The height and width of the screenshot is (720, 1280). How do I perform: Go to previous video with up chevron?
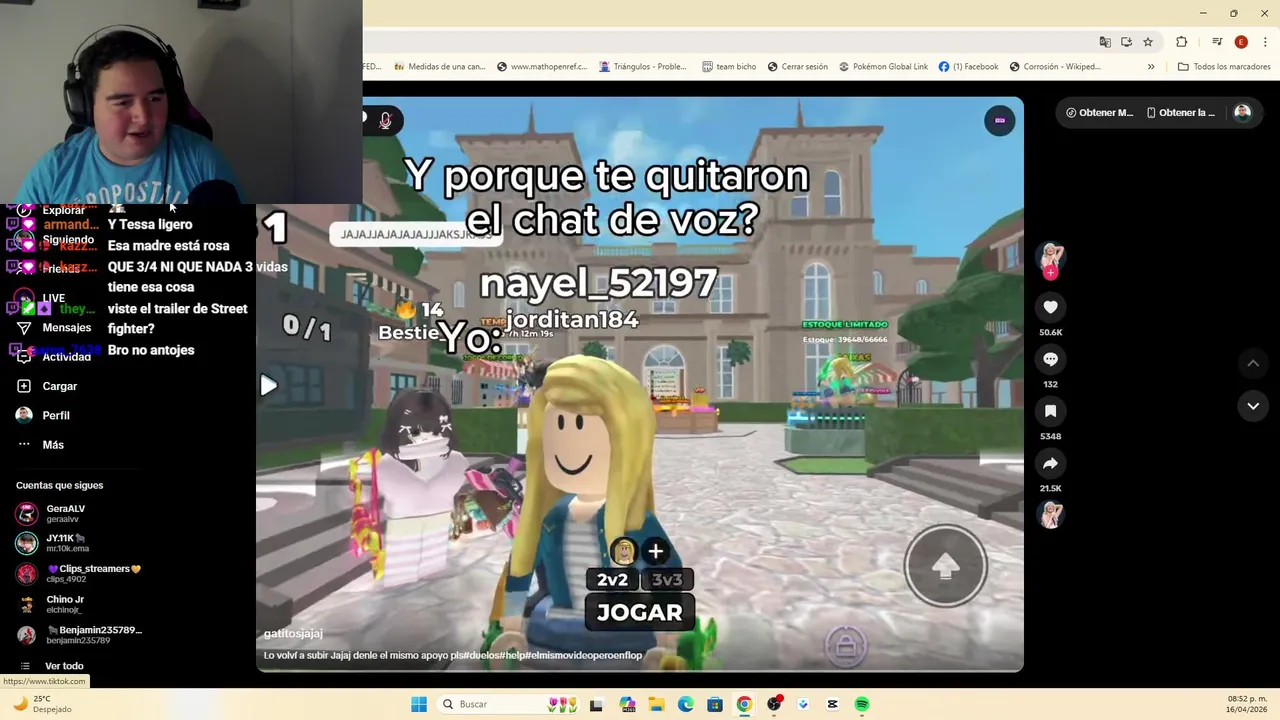click(x=1253, y=363)
